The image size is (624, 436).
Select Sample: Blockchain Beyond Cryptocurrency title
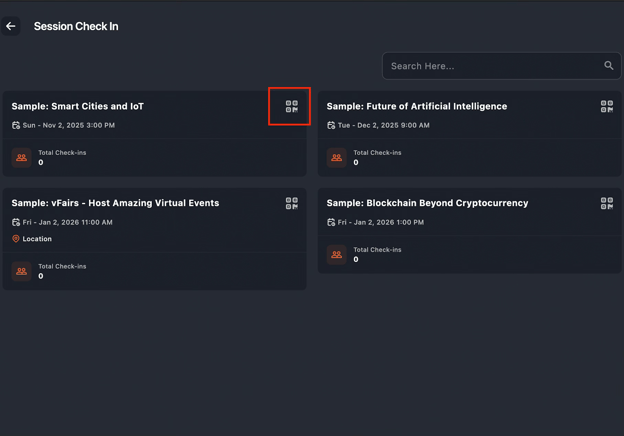[427, 203]
